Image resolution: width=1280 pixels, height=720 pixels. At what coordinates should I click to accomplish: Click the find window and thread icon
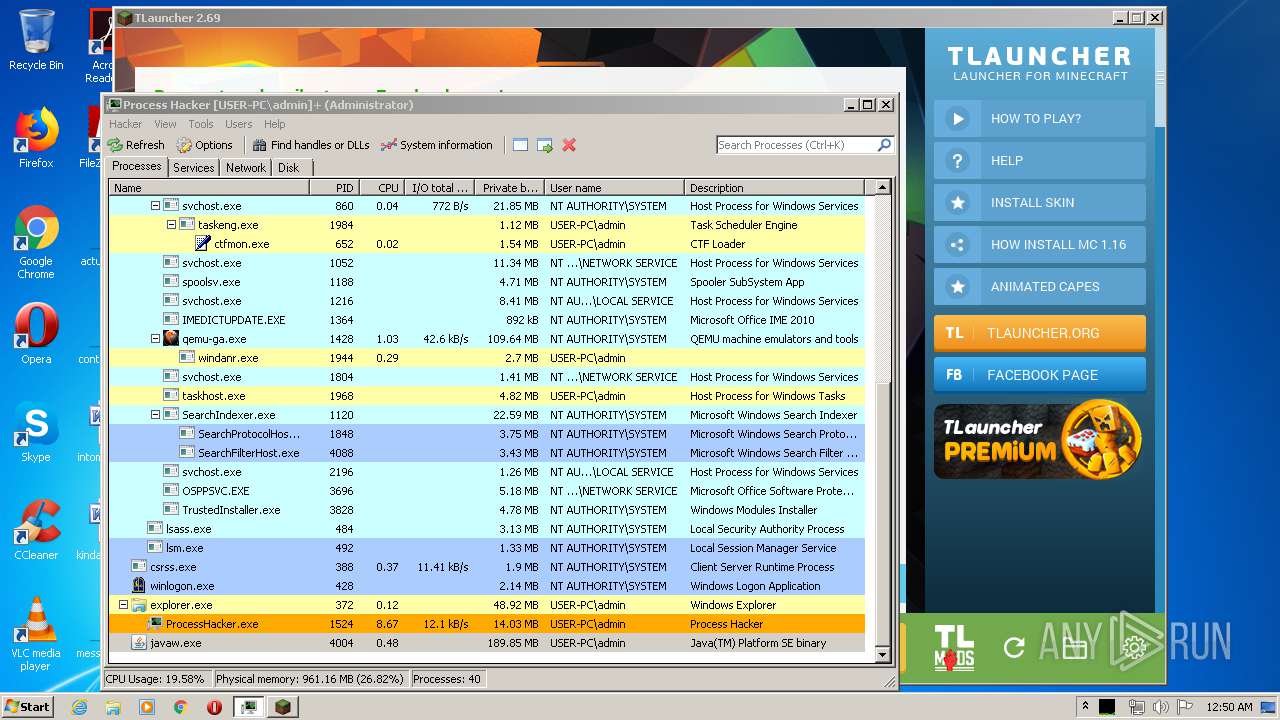tap(545, 145)
